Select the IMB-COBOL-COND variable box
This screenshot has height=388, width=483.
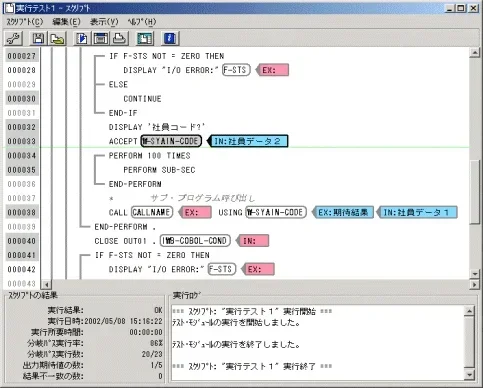pos(195,240)
